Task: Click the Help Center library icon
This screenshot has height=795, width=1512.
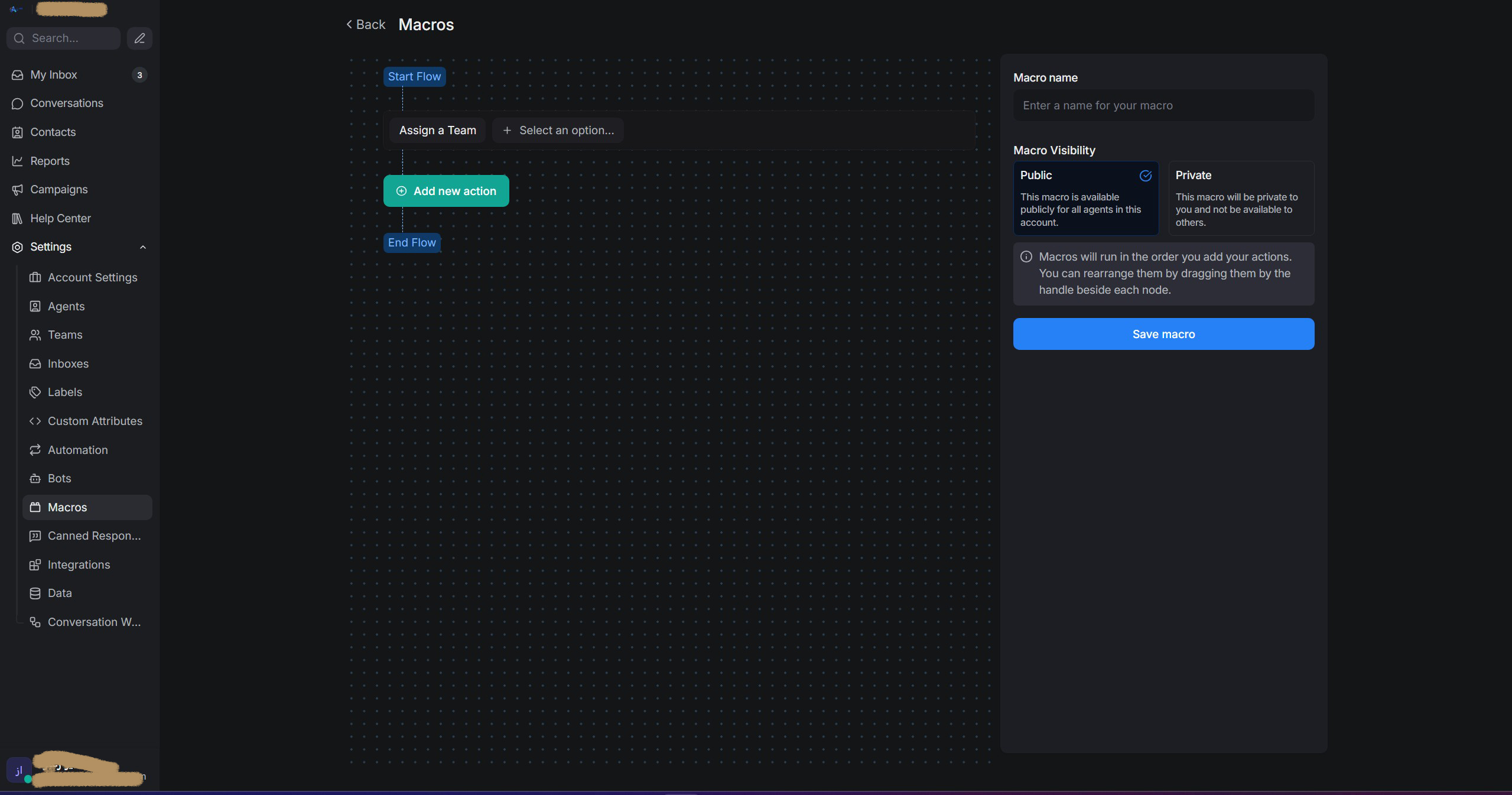Action: click(18, 219)
